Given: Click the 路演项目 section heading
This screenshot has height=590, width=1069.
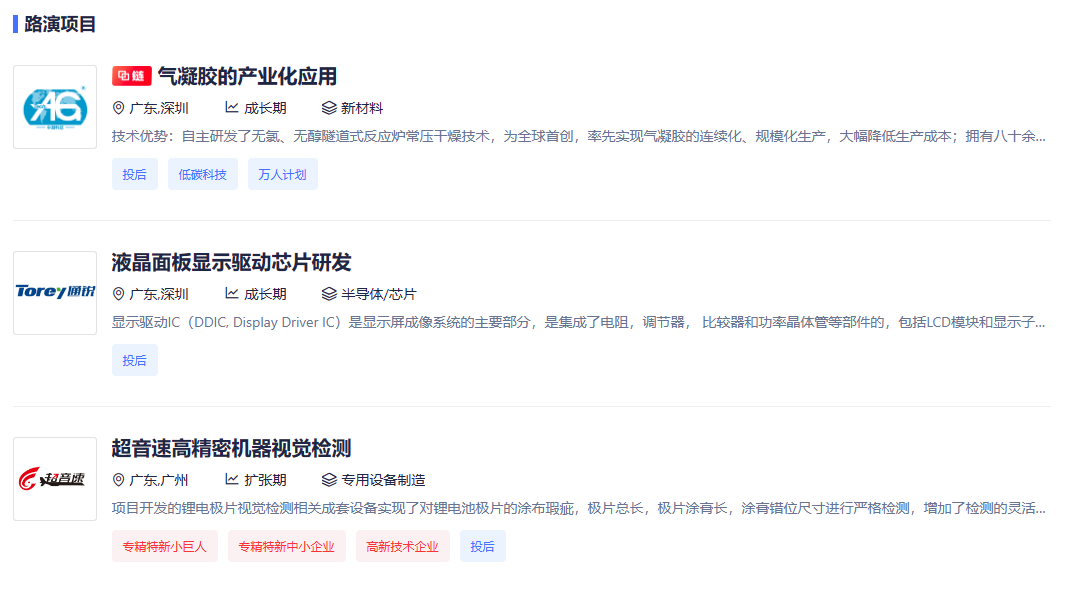Looking at the screenshot, I should [60, 24].
